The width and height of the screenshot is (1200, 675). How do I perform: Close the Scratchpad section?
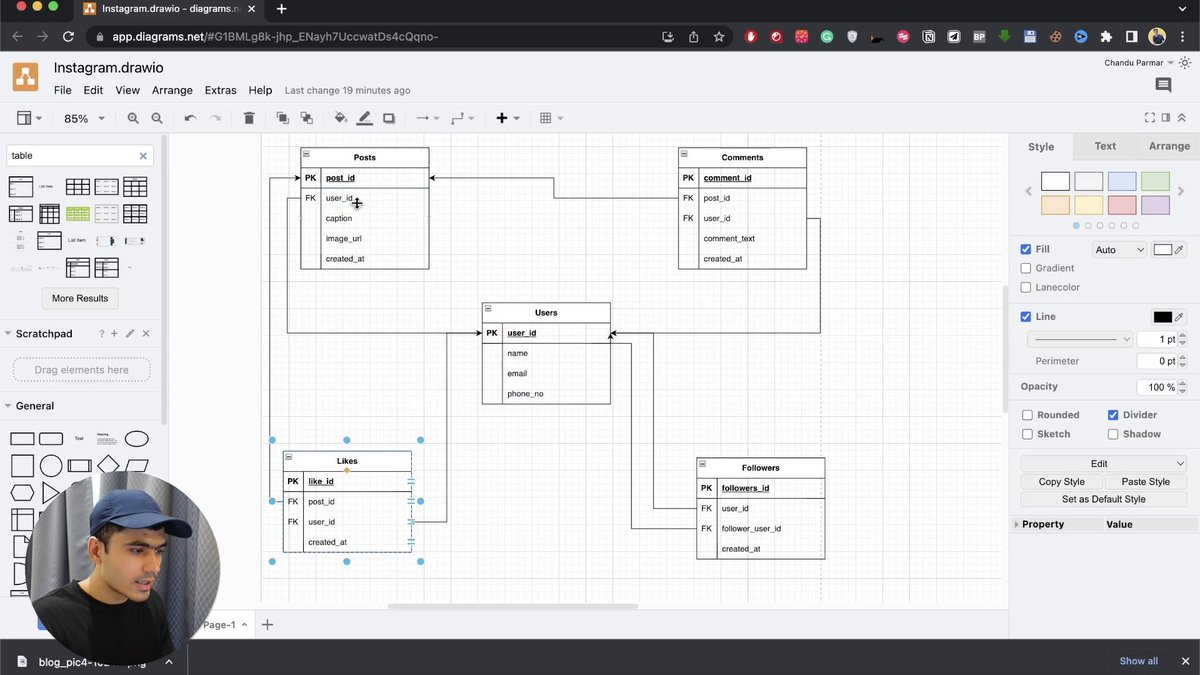[146, 334]
